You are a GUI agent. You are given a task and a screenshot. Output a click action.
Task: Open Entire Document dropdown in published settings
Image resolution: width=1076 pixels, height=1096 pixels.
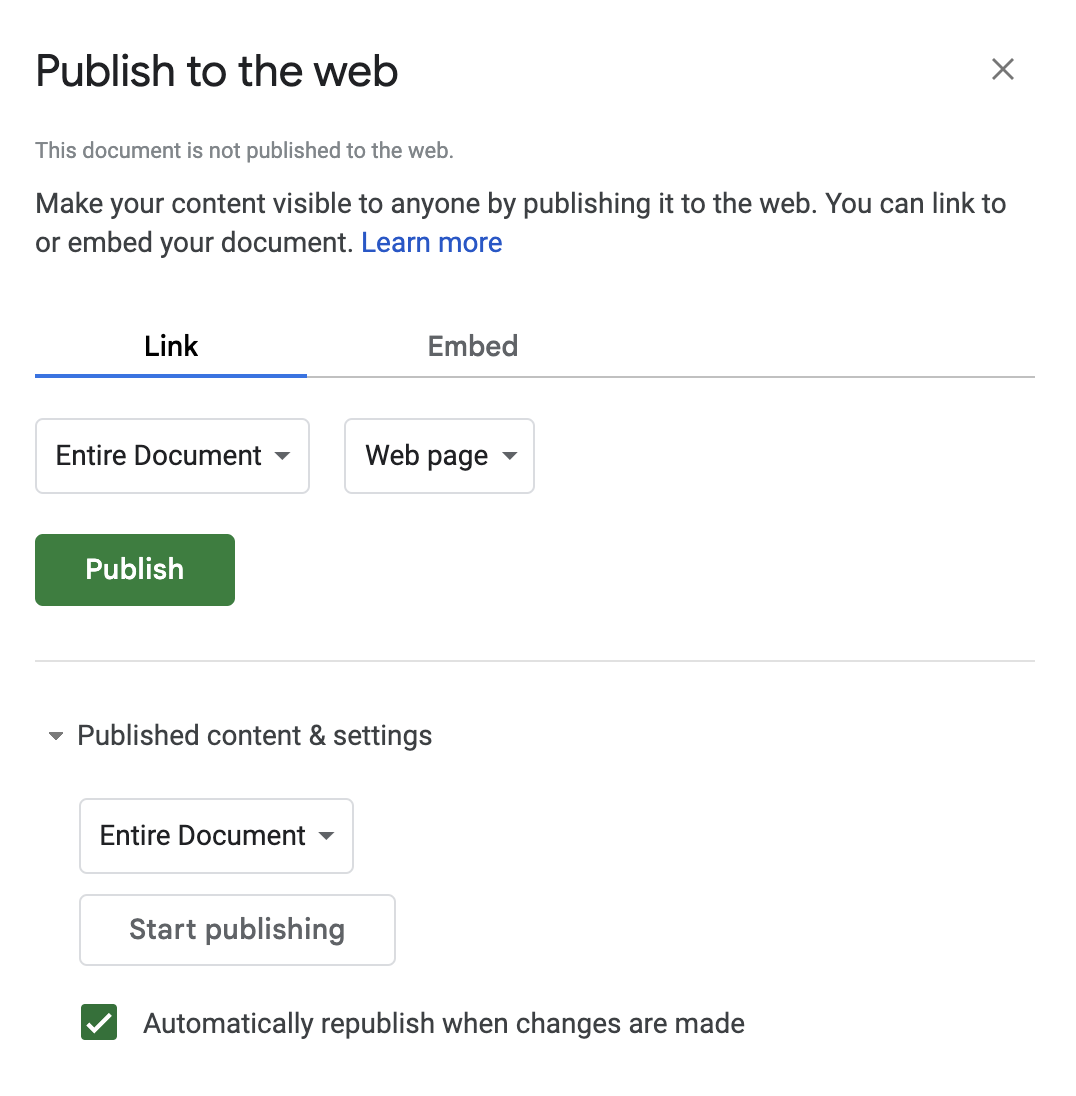coord(216,836)
